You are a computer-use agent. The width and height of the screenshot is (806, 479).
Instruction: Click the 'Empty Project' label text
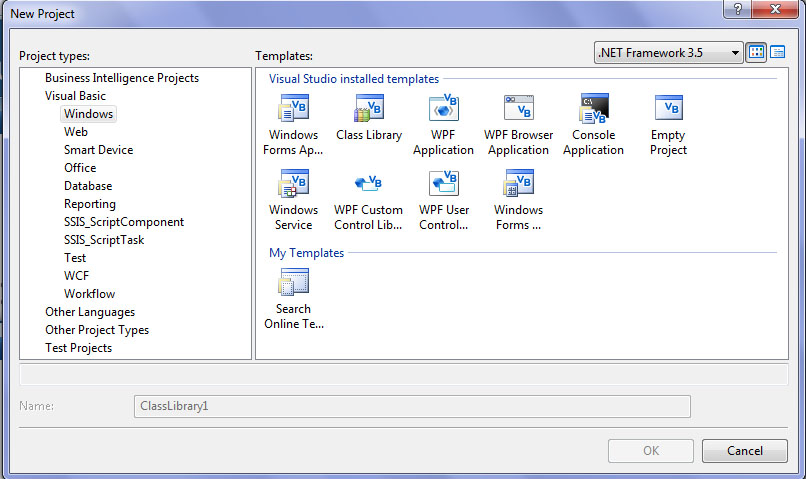click(x=668, y=142)
